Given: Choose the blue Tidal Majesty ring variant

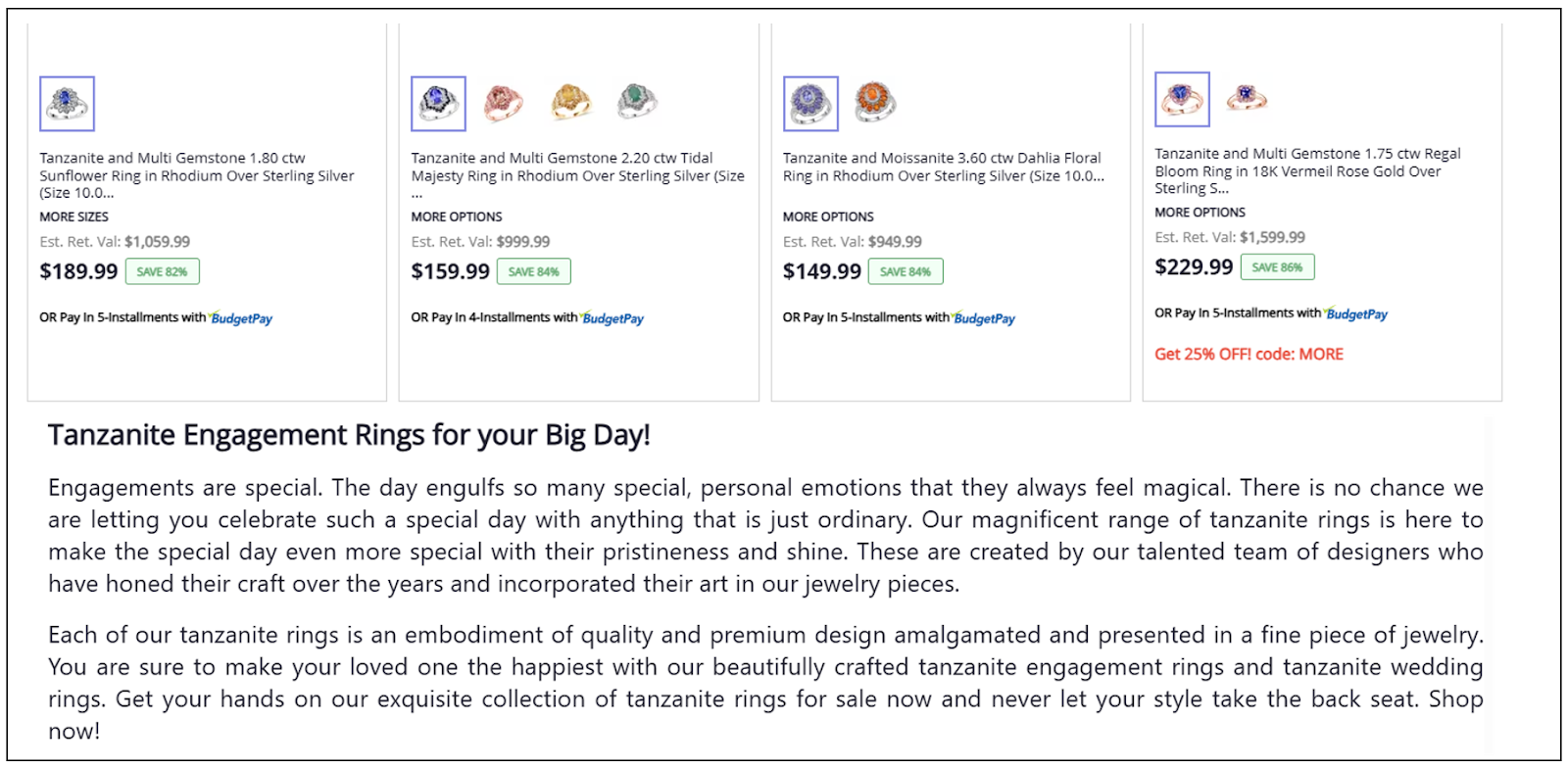Looking at the screenshot, I should pos(438,104).
